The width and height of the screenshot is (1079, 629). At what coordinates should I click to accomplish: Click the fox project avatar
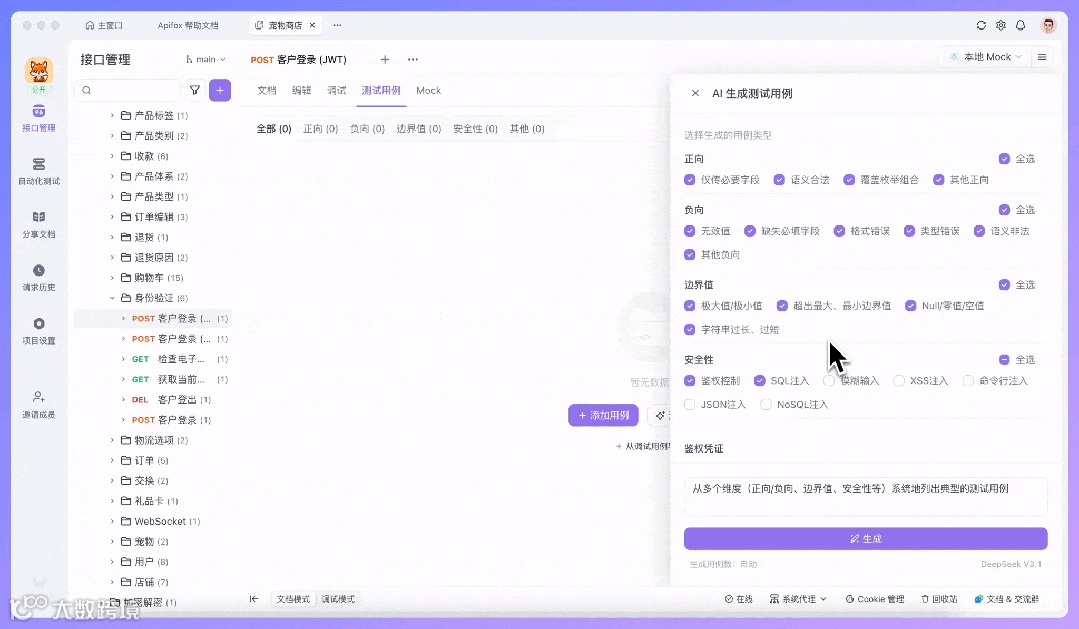point(39,70)
